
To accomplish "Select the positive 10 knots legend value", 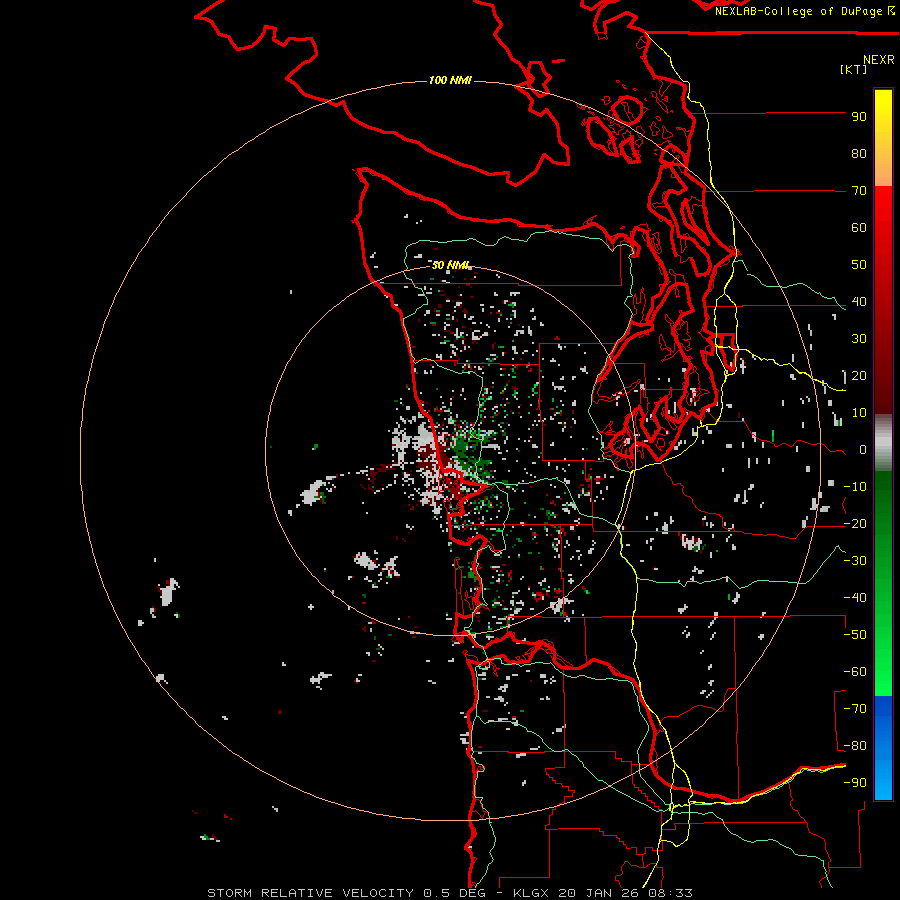I will 859,413.
